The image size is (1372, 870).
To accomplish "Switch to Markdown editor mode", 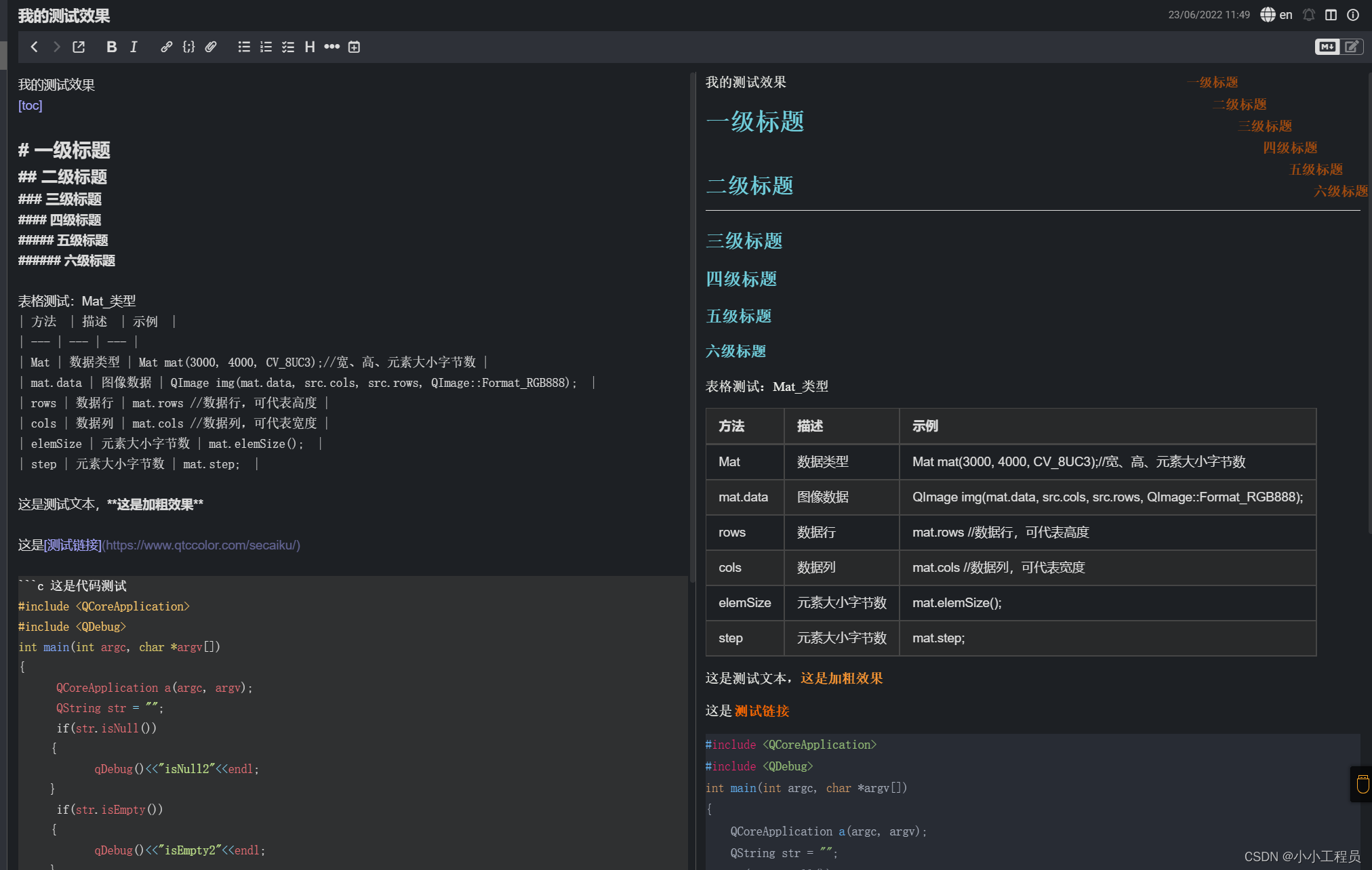I will (x=1327, y=47).
